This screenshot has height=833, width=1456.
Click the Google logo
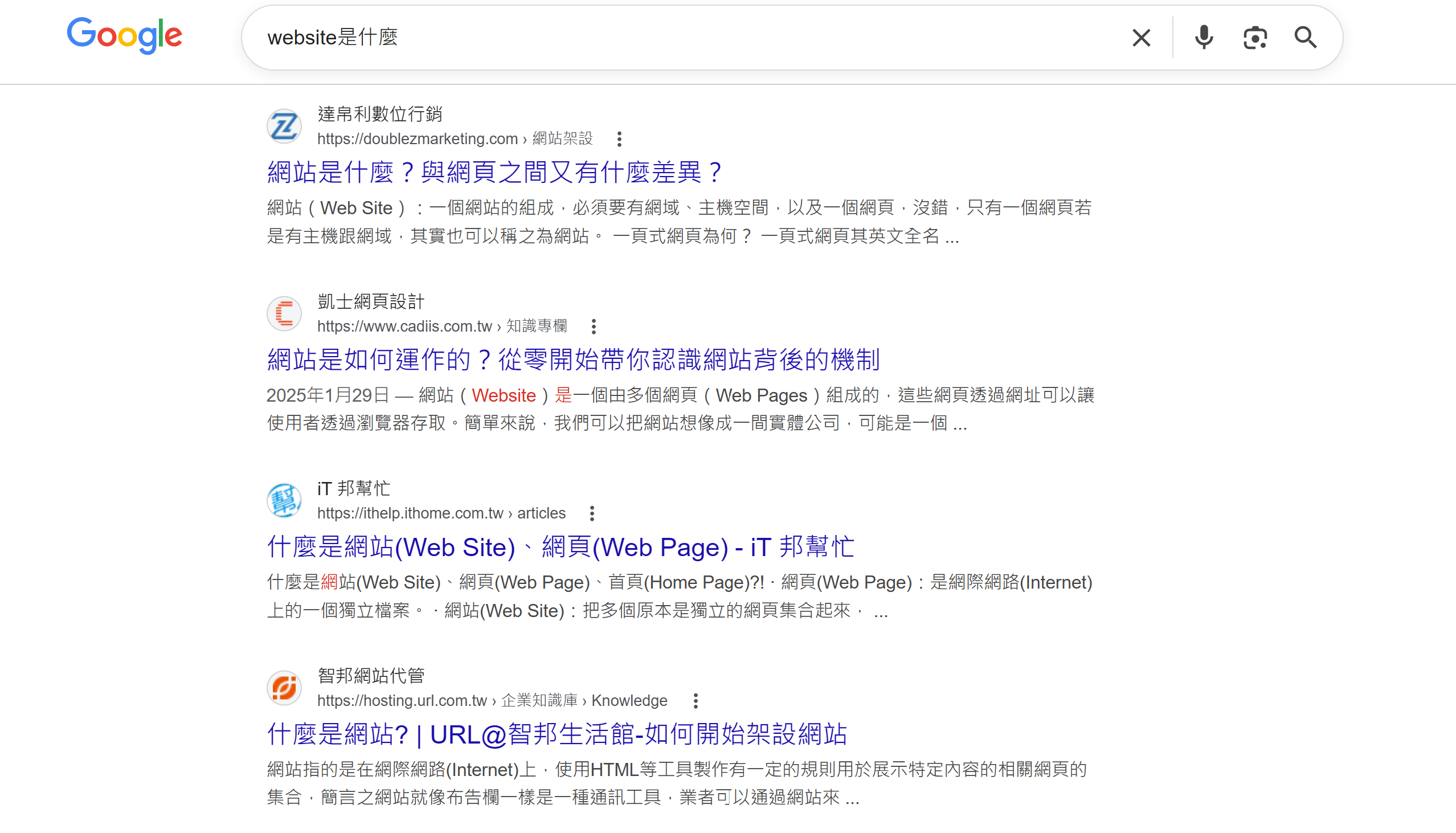pyautogui.click(x=124, y=35)
